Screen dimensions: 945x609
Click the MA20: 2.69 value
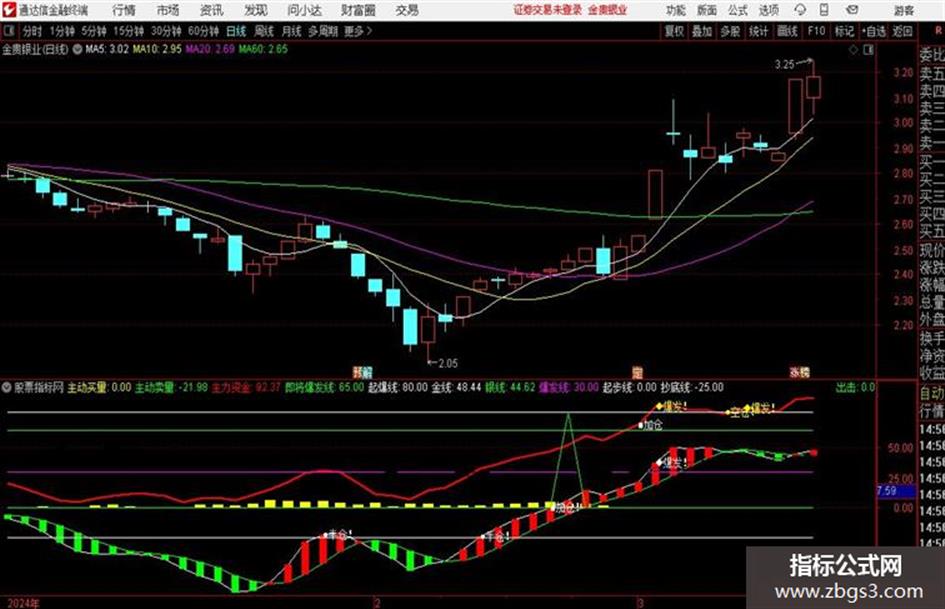click(210, 49)
